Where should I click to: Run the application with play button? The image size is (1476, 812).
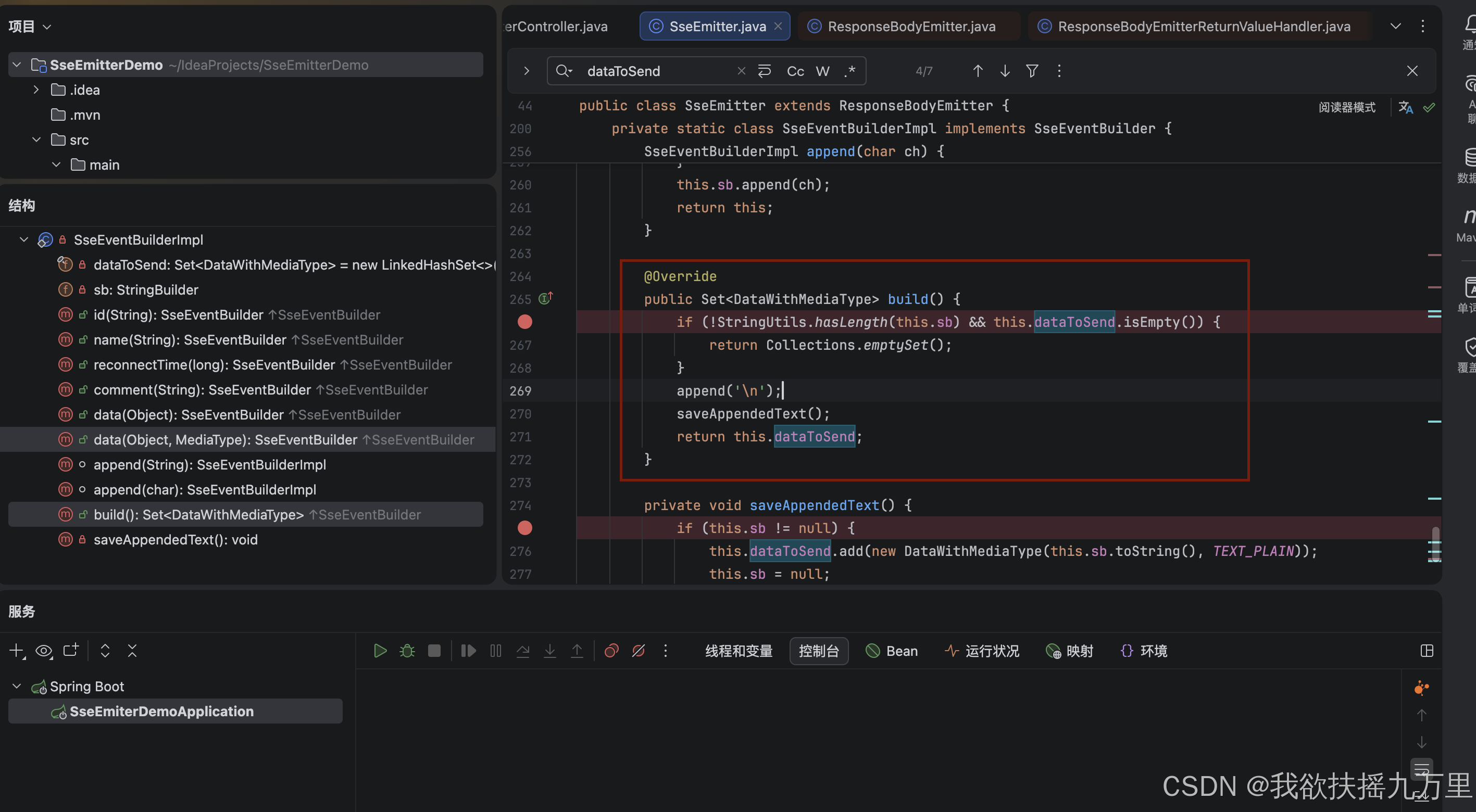[380, 651]
